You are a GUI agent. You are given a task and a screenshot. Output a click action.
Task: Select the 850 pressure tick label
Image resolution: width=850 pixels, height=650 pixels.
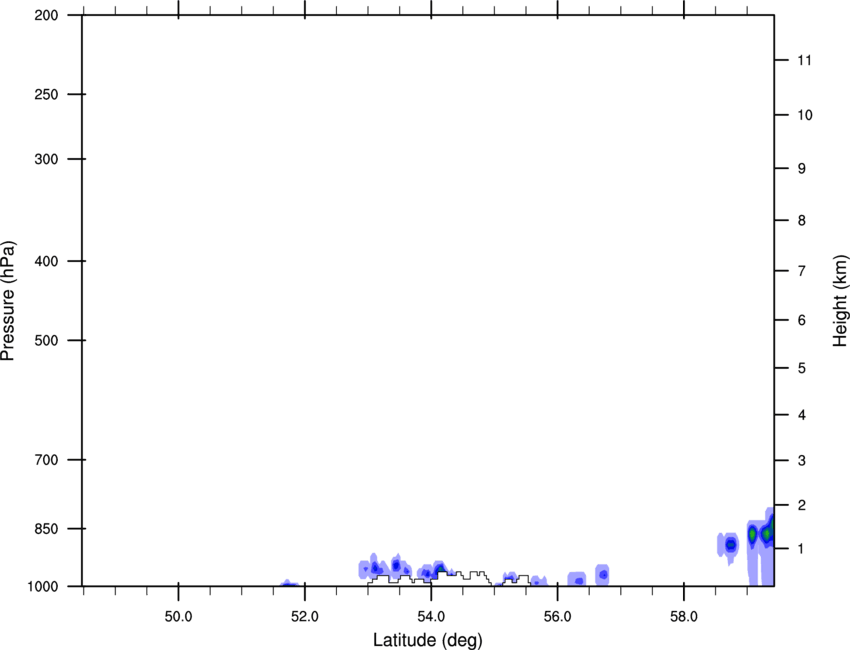[46, 529]
